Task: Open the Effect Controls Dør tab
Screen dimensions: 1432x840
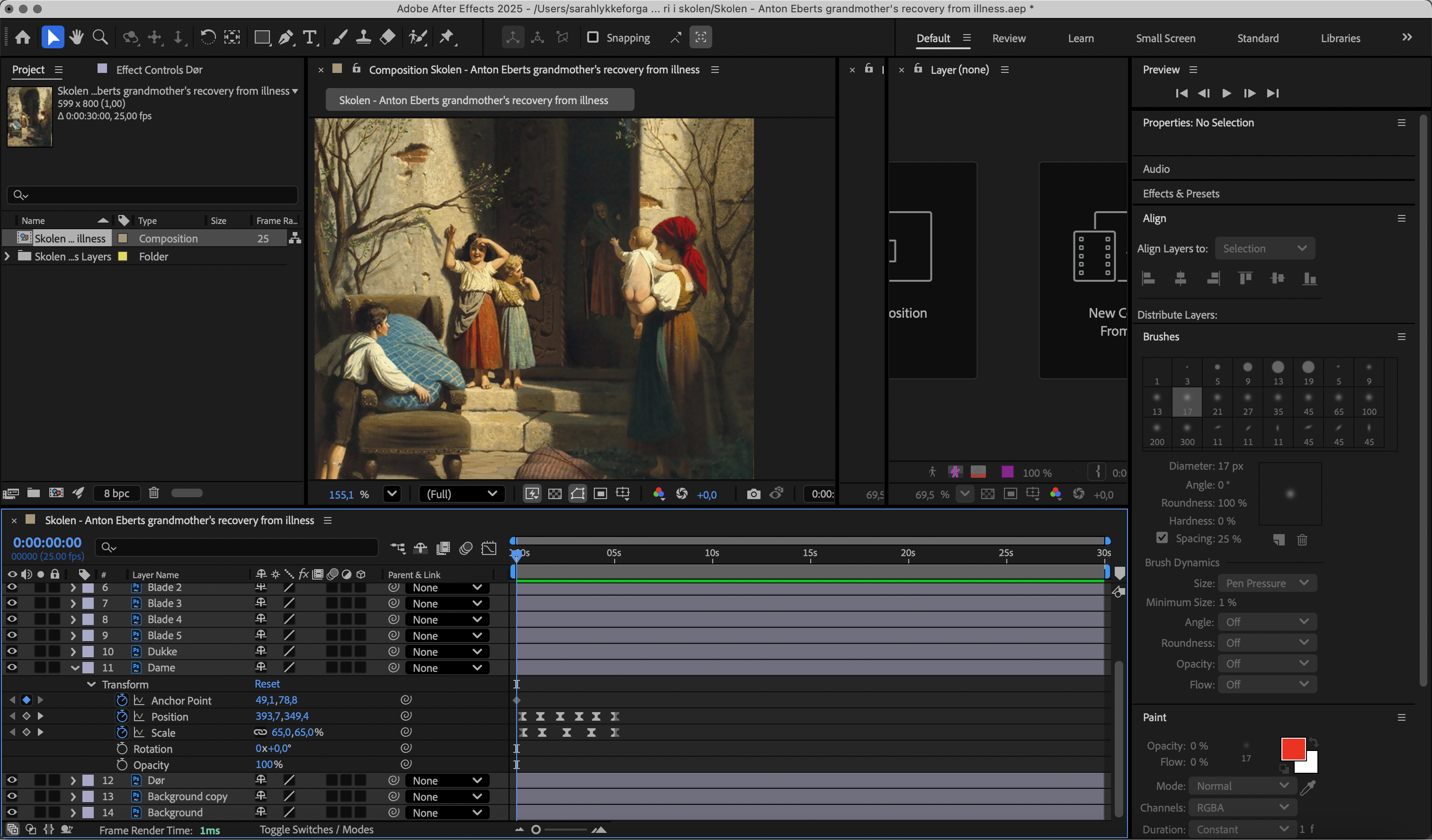Action: pos(159,69)
